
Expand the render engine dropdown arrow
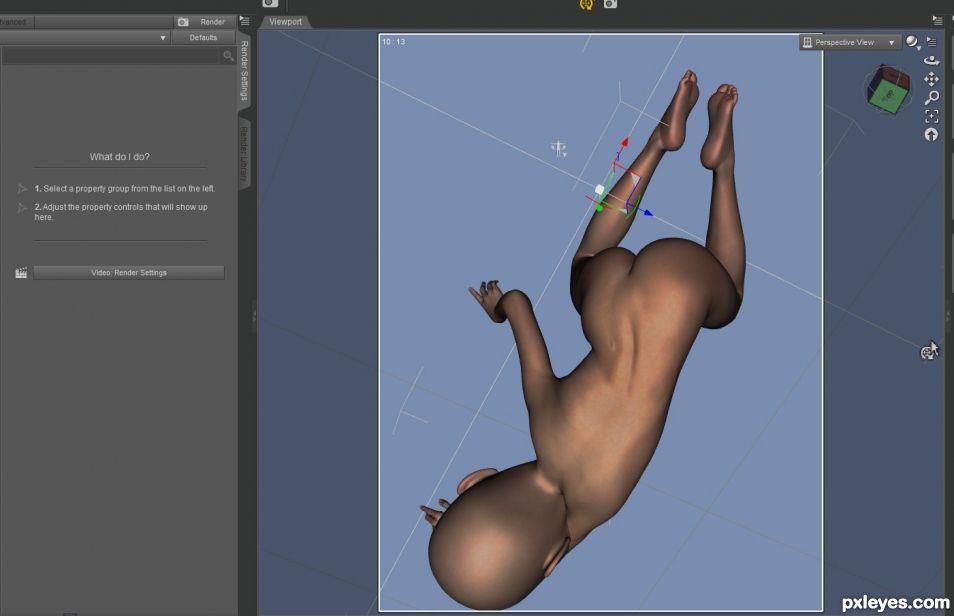(x=162, y=38)
